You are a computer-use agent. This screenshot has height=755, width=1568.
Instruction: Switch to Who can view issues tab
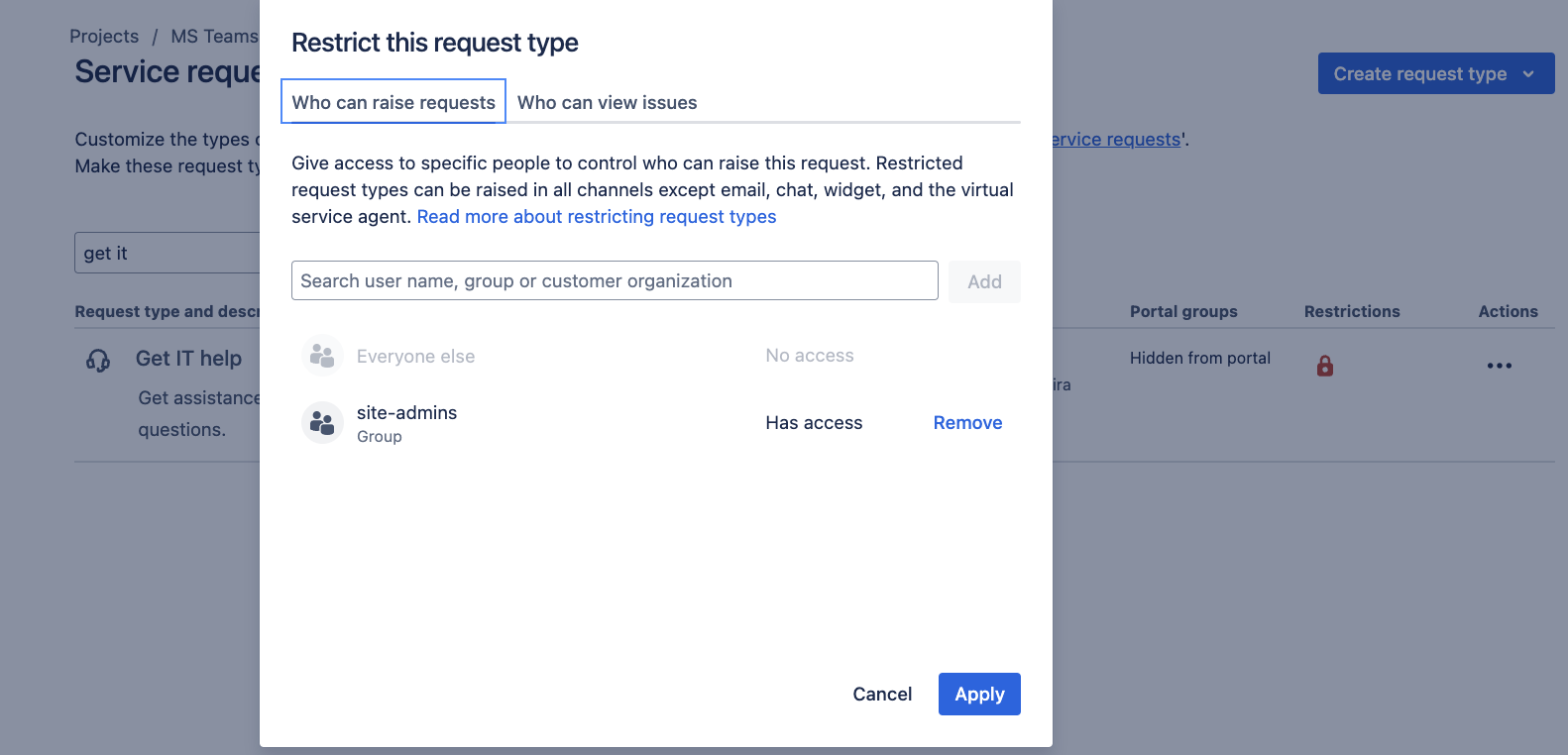point(607,102)
